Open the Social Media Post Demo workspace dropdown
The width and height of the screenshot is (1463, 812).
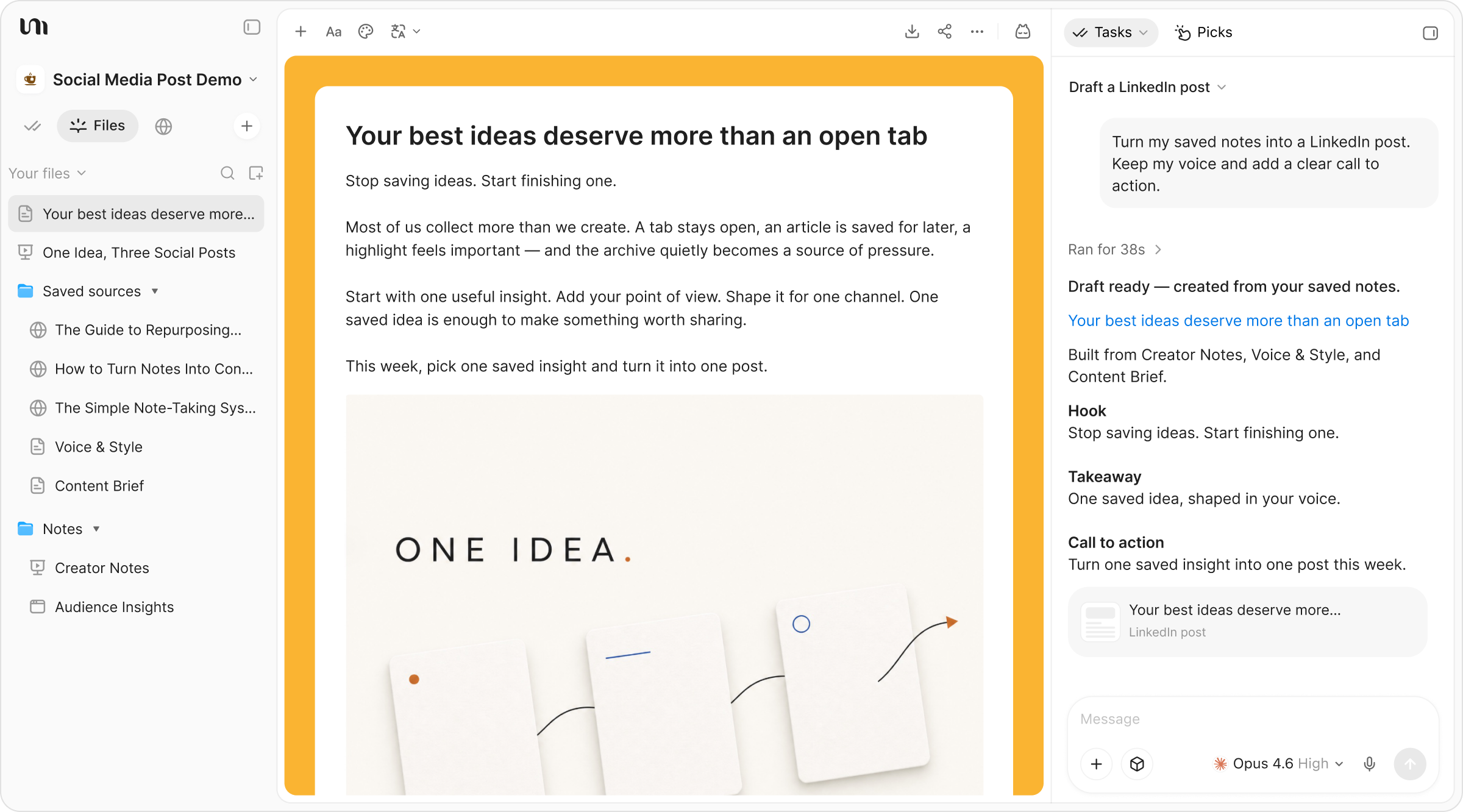(x=155, y=80)
